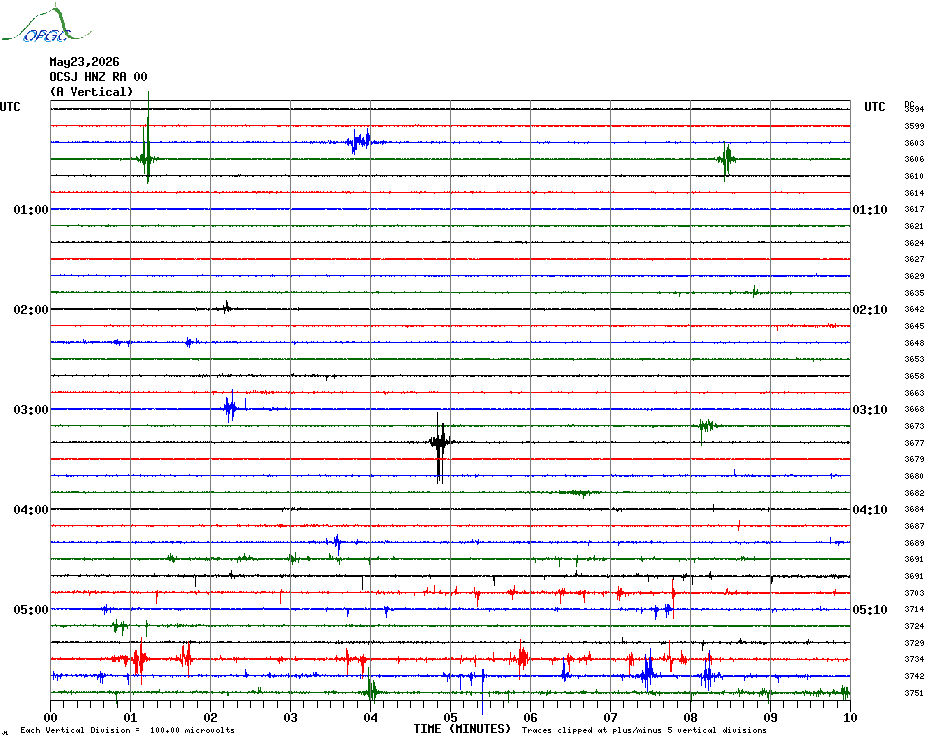Image resolution: width=930 pixels, height=744 pixels.
Task: Click the 01:10 time label on the right
Action: tap(870, 209)
